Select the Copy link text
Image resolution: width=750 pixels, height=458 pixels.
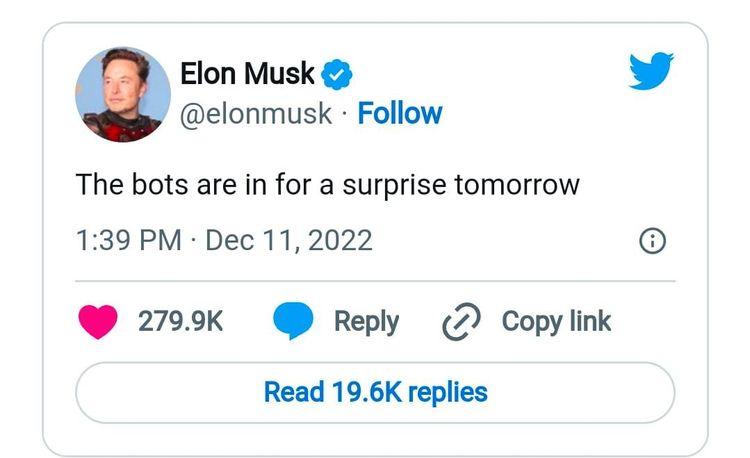(556, 322)
